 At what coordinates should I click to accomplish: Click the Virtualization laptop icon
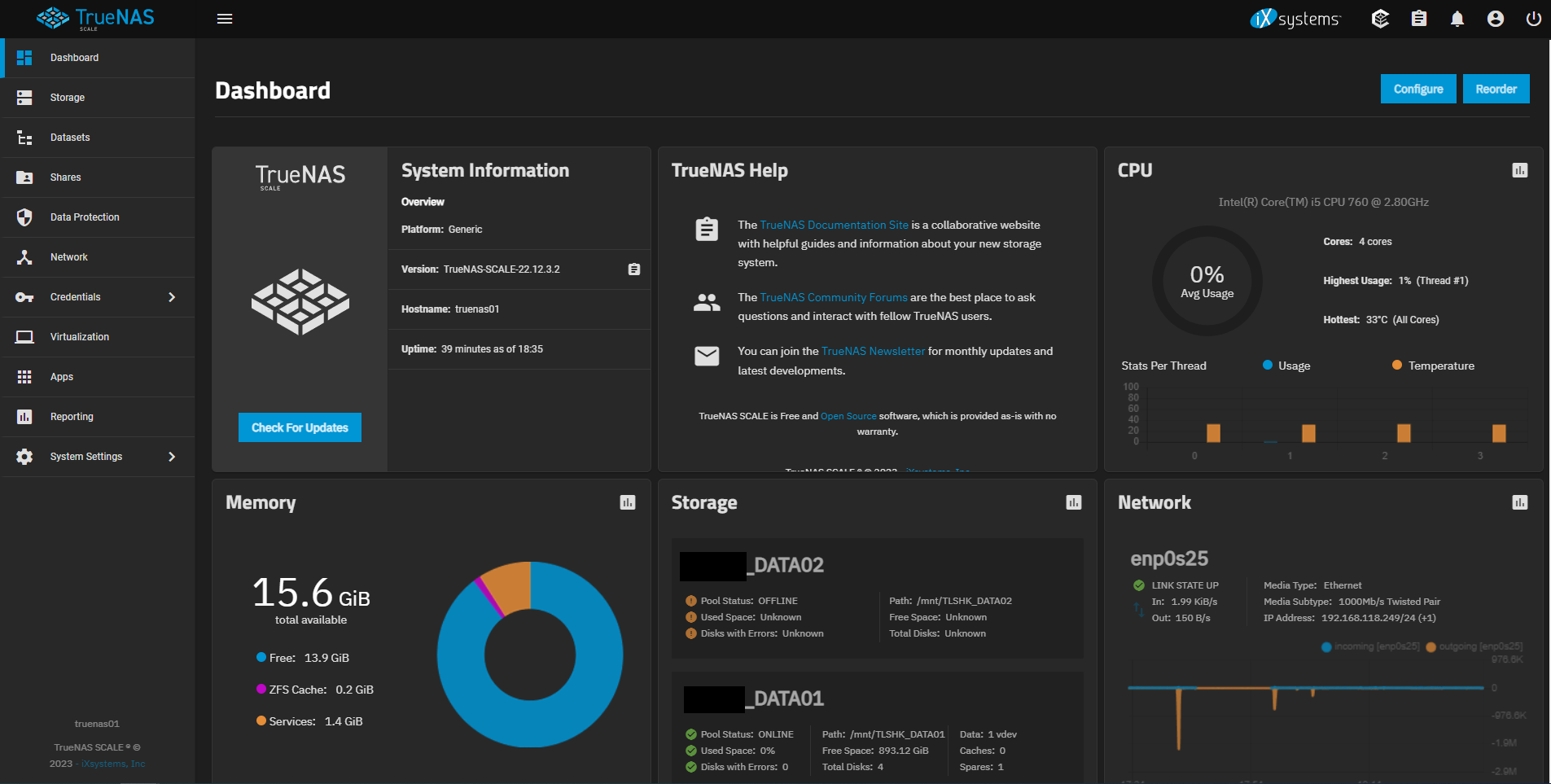point(24,337)
